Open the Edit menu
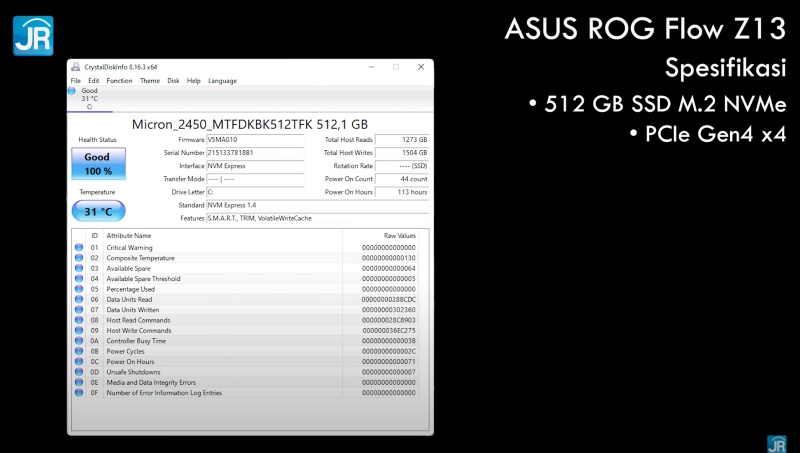800x453 pixels. (93, 81)
